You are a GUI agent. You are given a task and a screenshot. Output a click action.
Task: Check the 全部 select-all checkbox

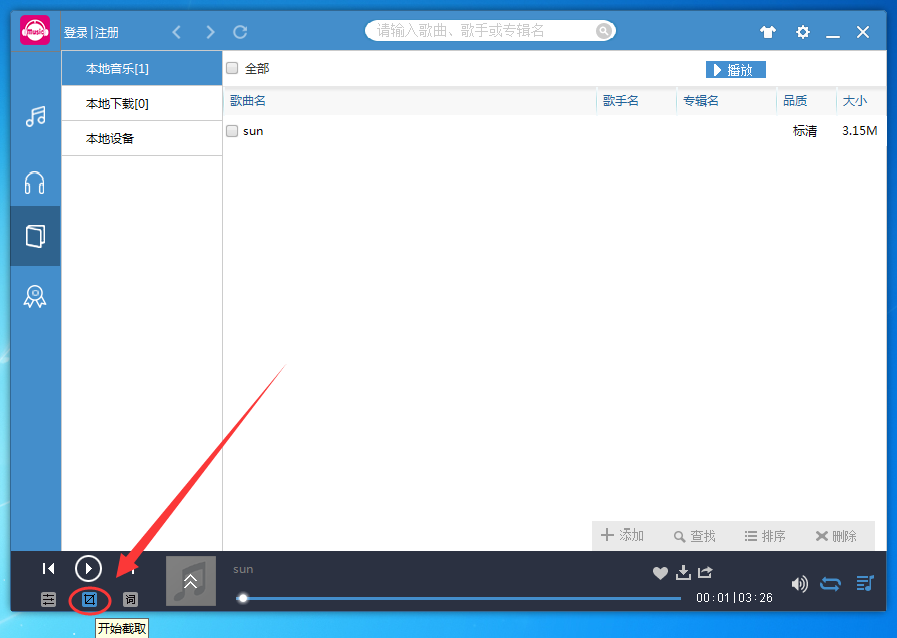231,69
